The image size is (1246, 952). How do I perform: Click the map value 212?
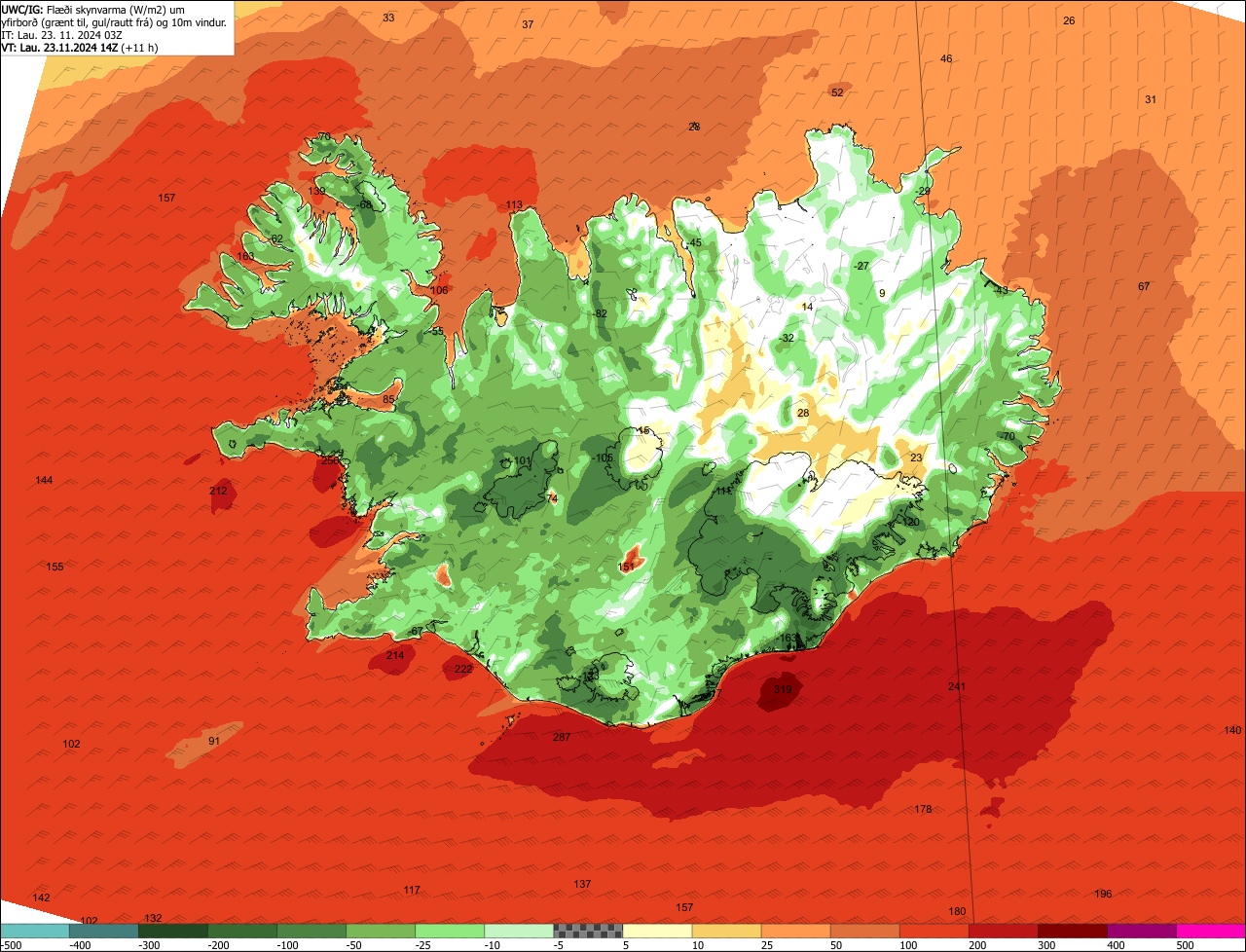(218, 491)
